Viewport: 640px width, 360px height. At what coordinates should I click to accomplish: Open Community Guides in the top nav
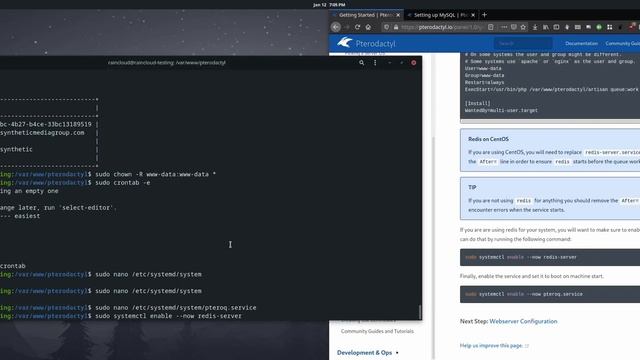(x=622, y=43)
